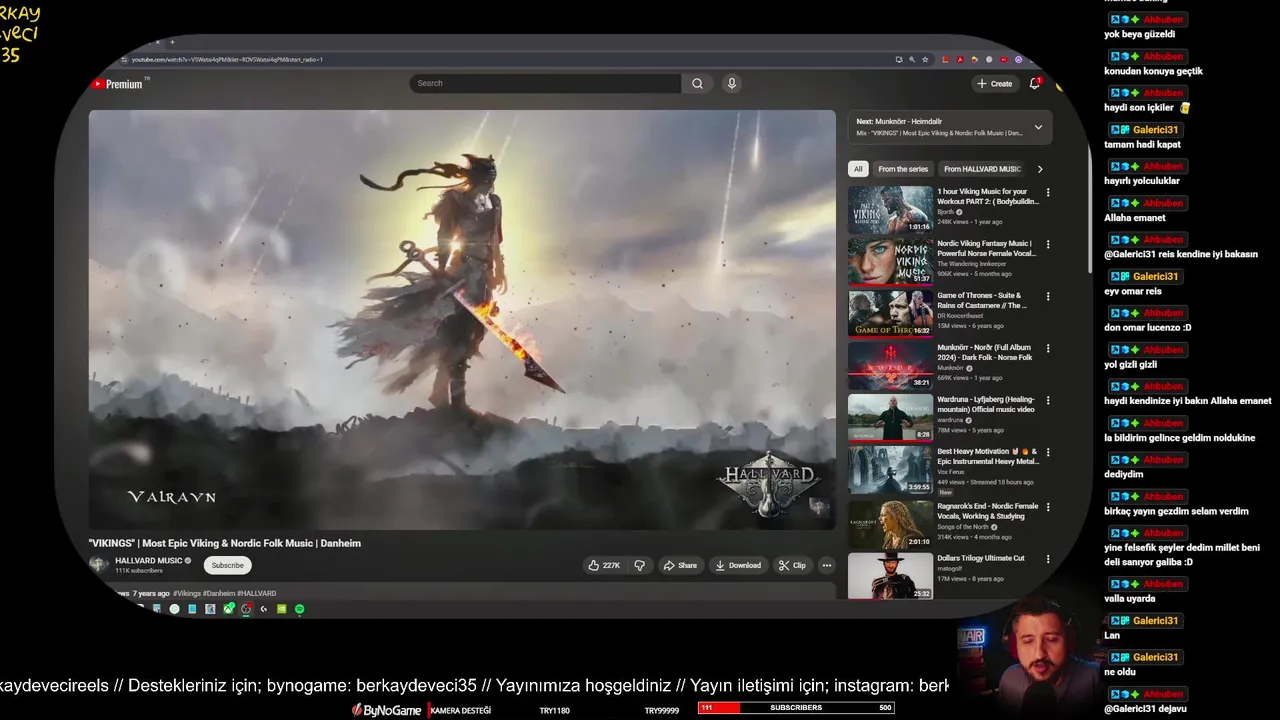This screenshot has width=1280, height=720.
Task: Open options for Best Heavy Motivation video
Action: [1048, 452]
